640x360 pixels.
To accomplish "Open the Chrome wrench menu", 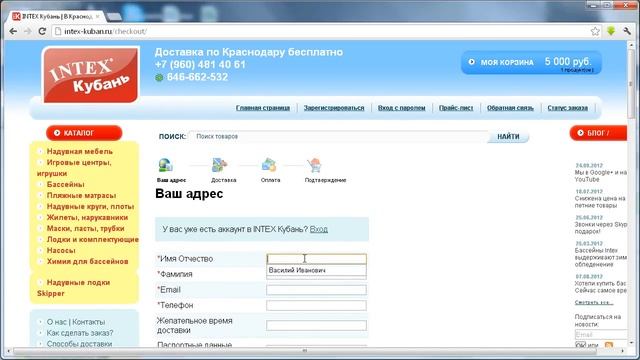I will click(627, 31).
